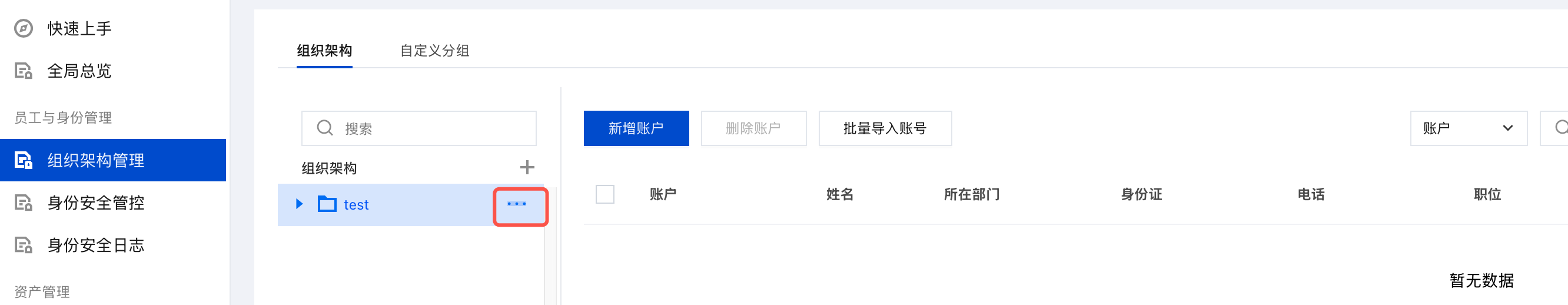The height and width of the screenshot is (305, 1568).
Task: Click the 删除账户 button
Action: tap(753, 128)
